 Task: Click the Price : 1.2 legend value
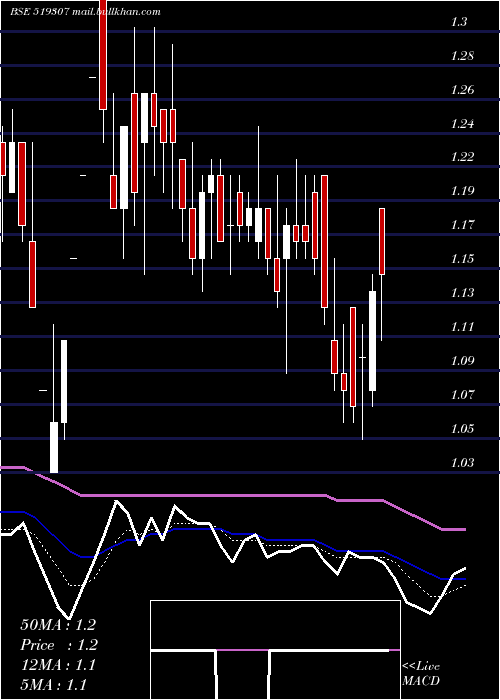point(59,645)
